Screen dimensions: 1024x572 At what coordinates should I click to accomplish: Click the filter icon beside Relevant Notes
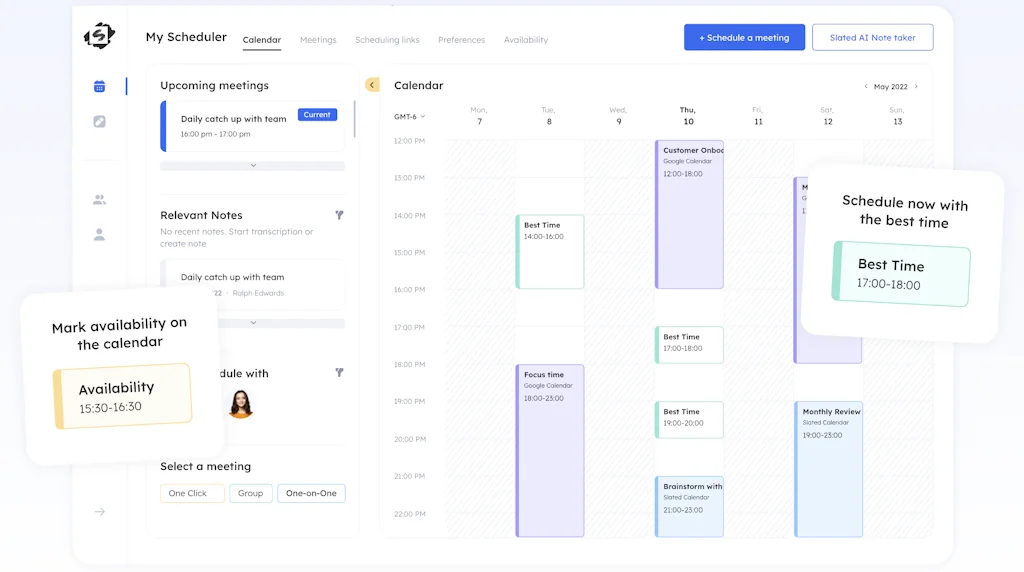[339, 215]
